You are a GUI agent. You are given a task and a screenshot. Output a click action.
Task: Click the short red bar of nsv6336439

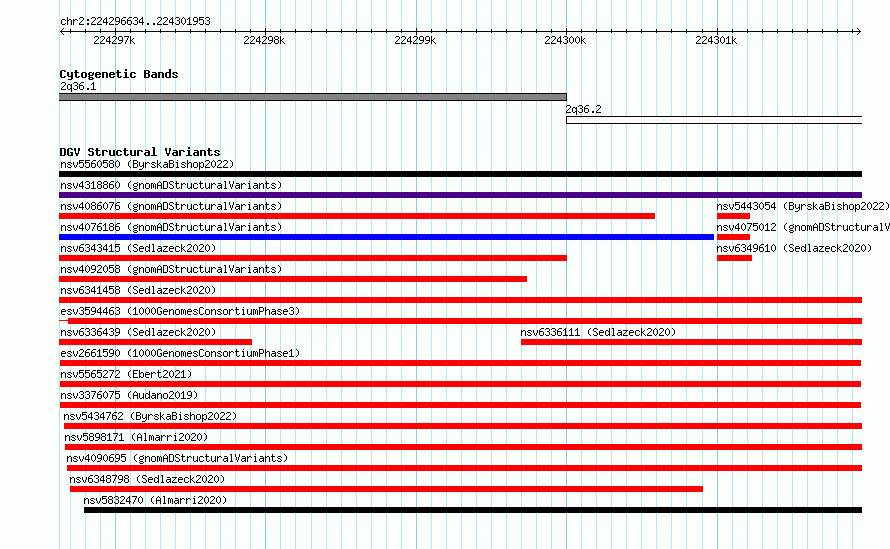point(156,342)
